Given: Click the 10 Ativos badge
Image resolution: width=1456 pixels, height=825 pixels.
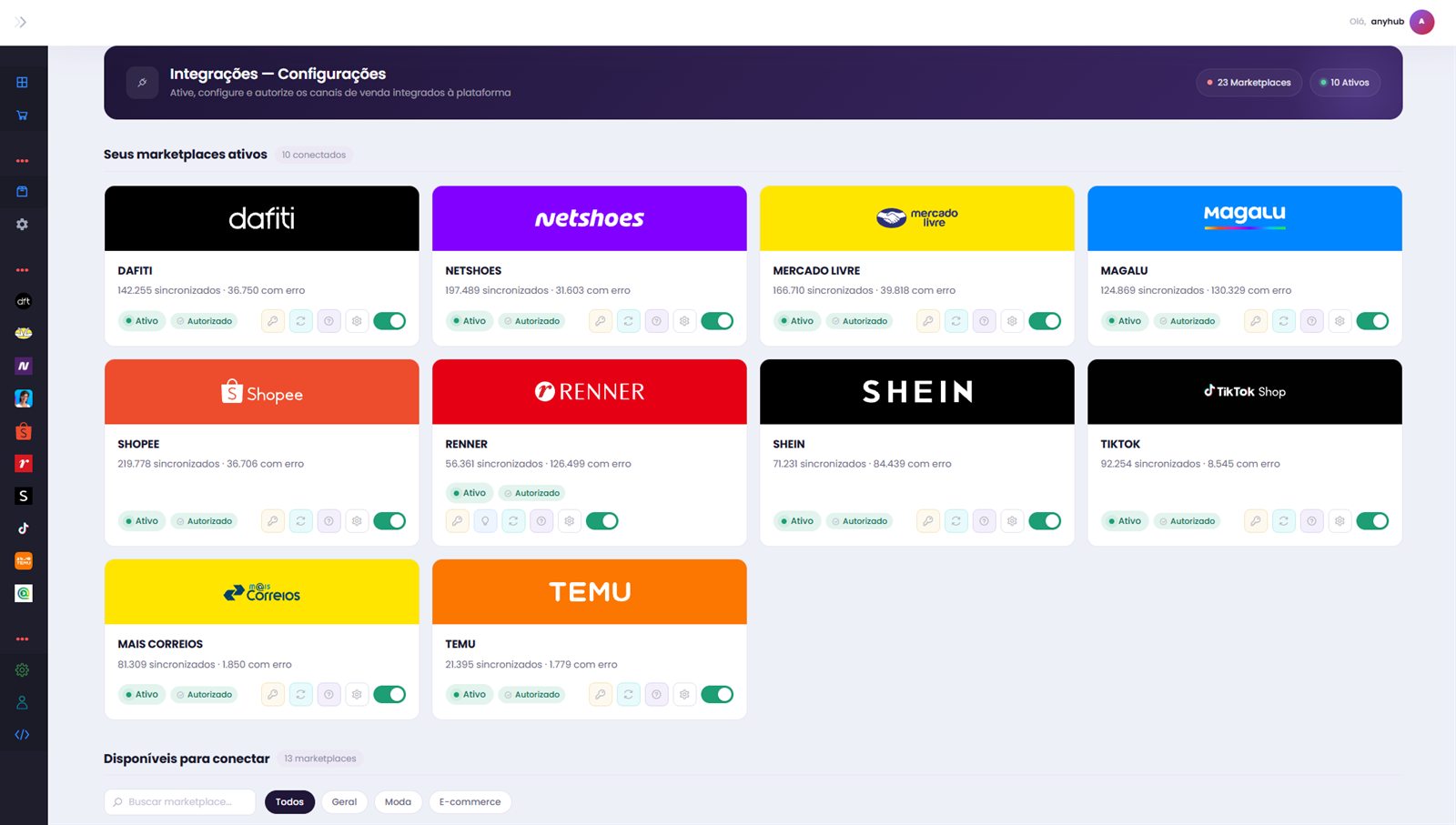Looking at the screenshot, I should [x=1345, y=83].
